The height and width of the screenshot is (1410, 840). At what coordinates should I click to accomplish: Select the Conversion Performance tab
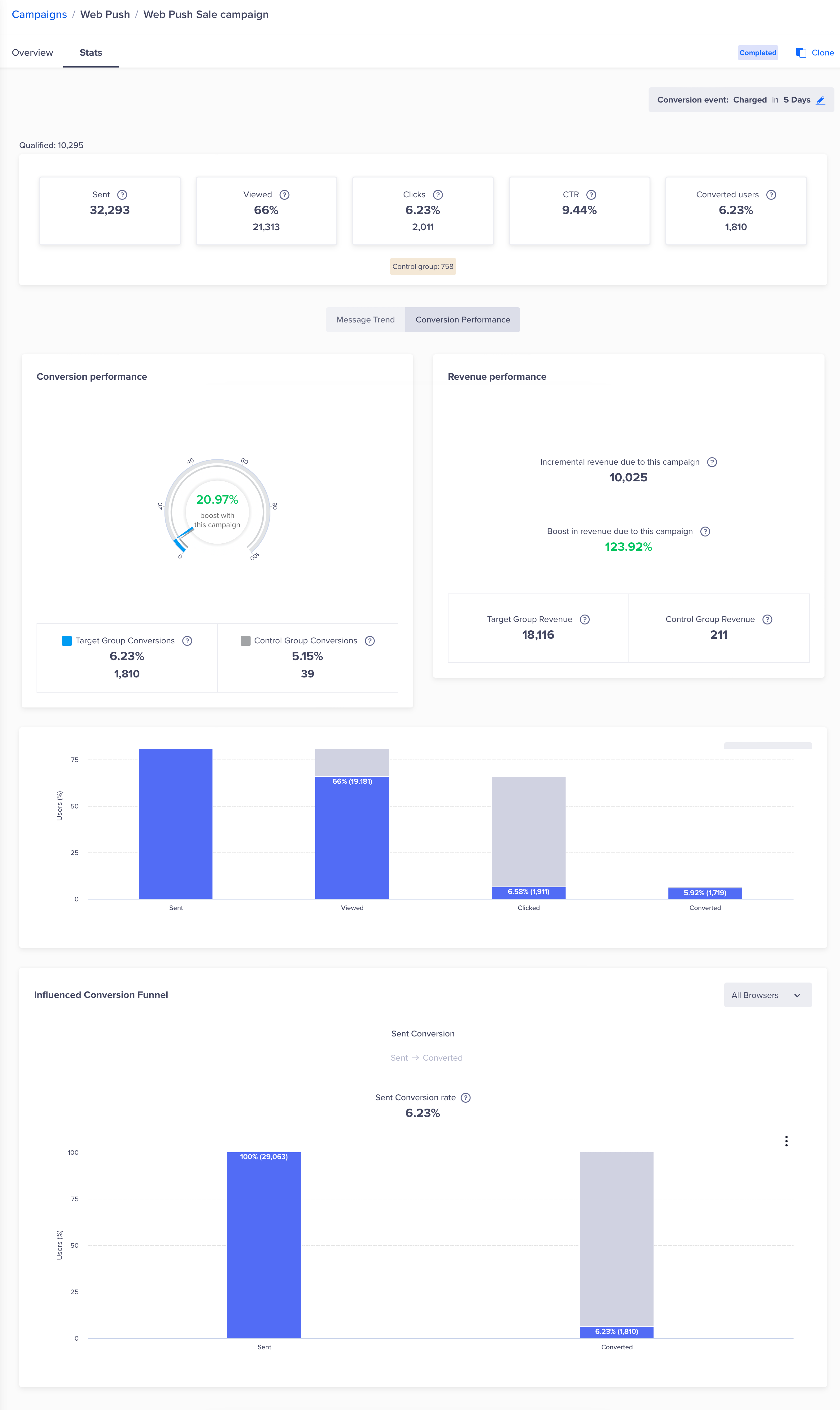[462, 320]
